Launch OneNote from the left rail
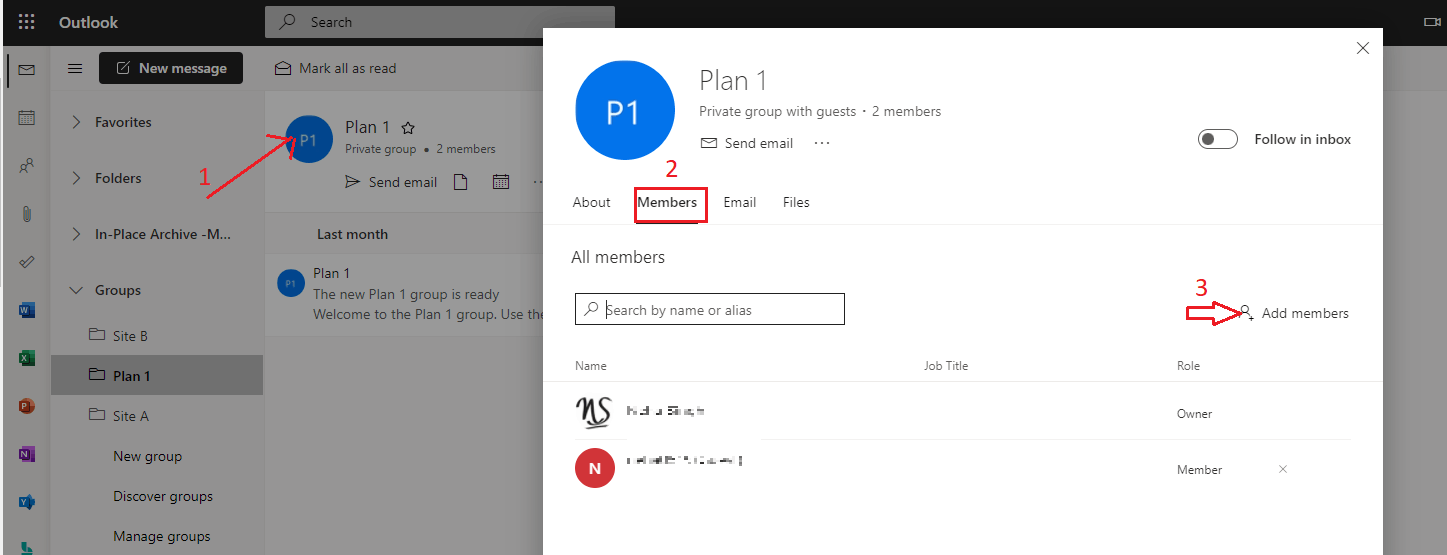 [x=27, y=454]
